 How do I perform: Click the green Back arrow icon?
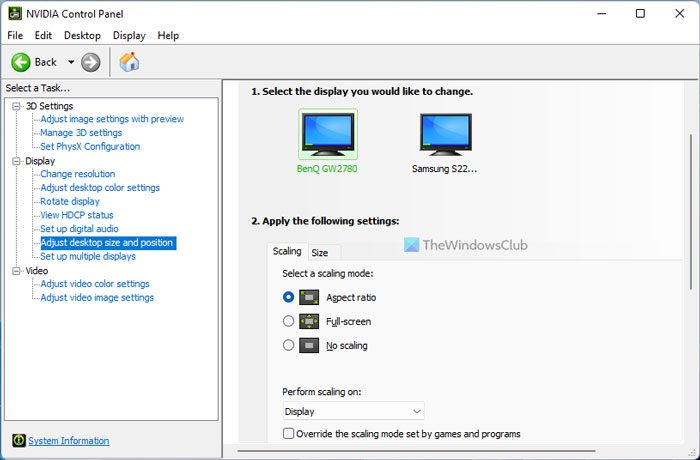point(21,62)
